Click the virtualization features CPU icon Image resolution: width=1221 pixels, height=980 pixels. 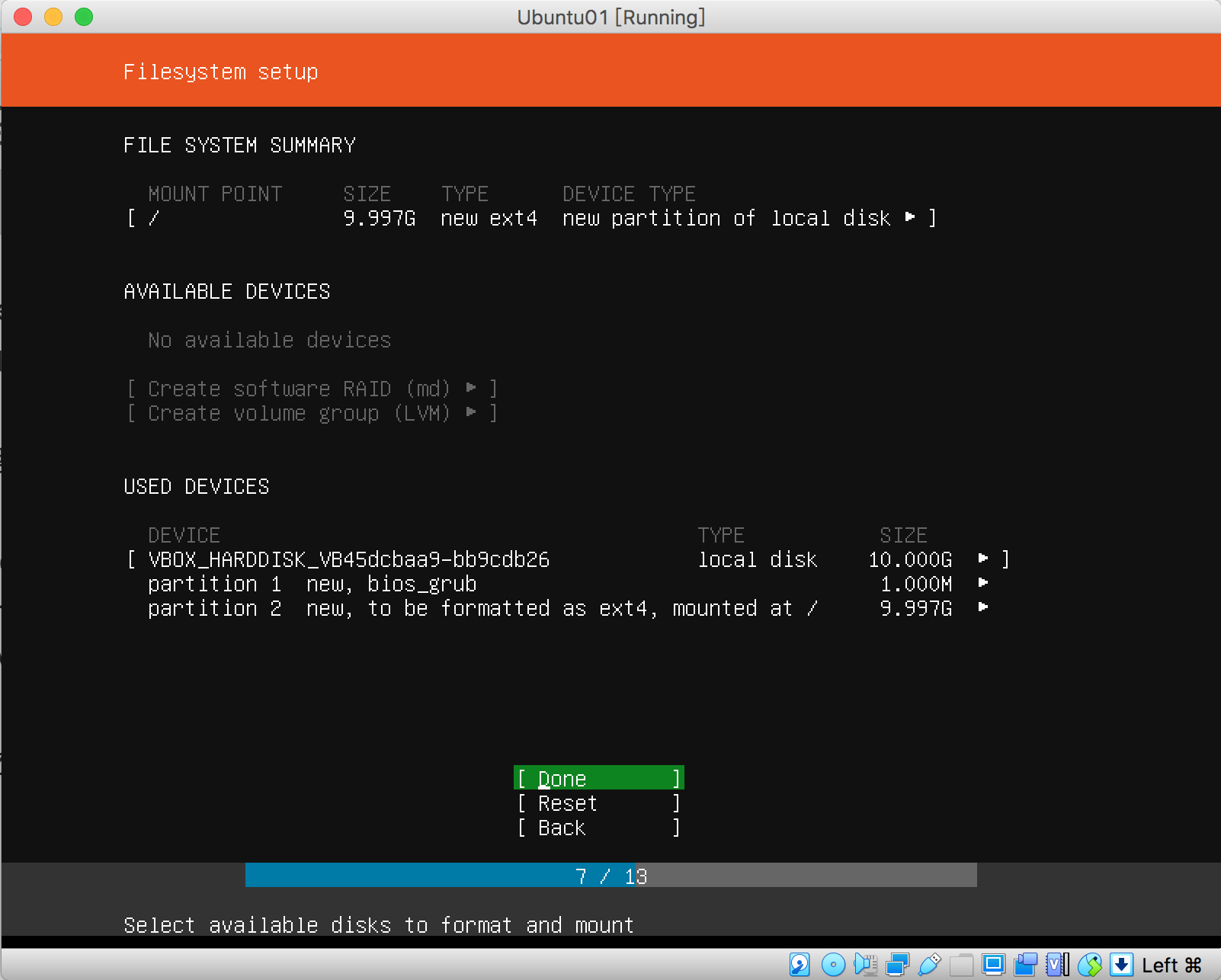click(1058, 965)
